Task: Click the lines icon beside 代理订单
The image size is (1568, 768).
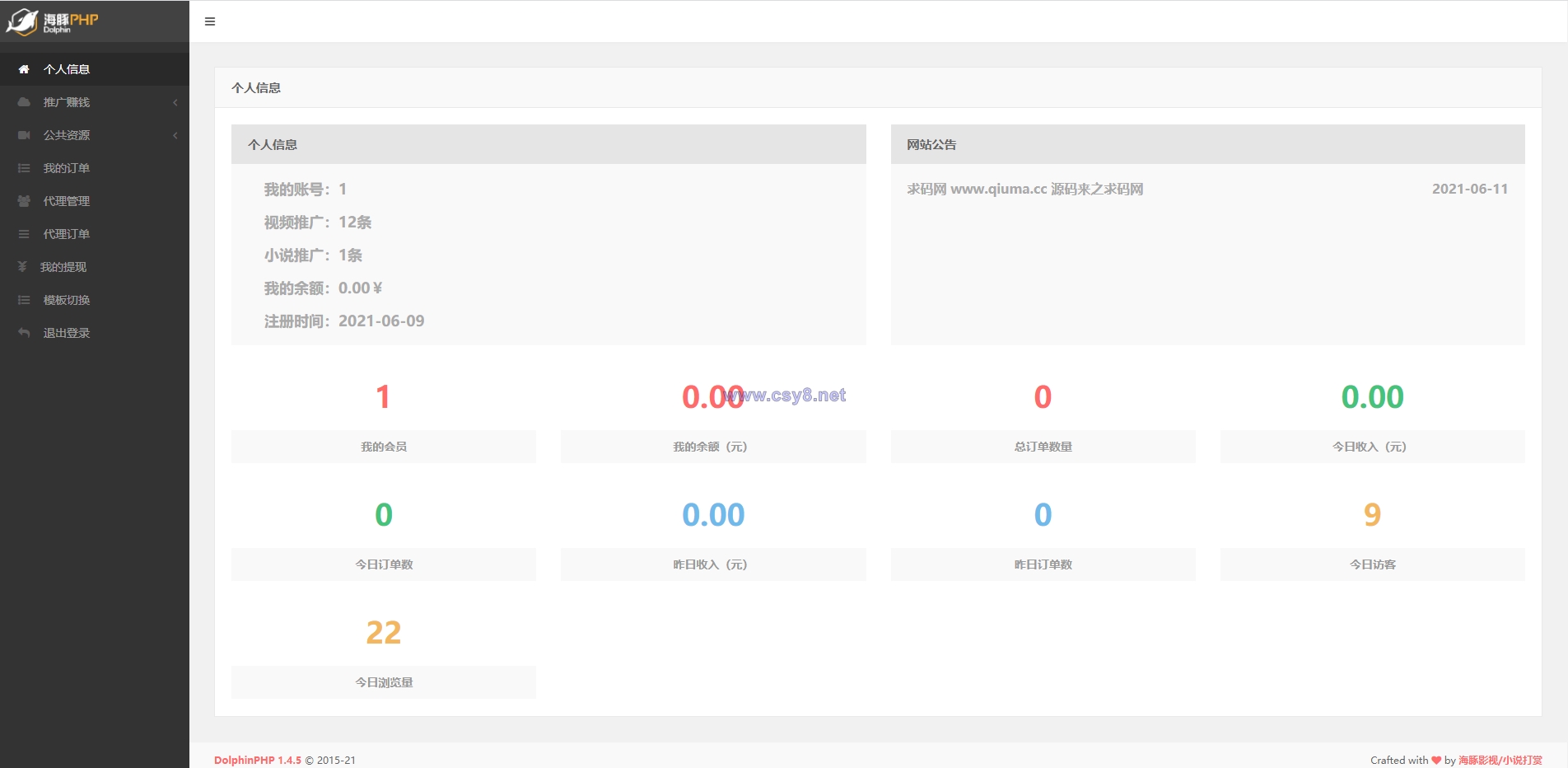Action: tap(24, 234)
